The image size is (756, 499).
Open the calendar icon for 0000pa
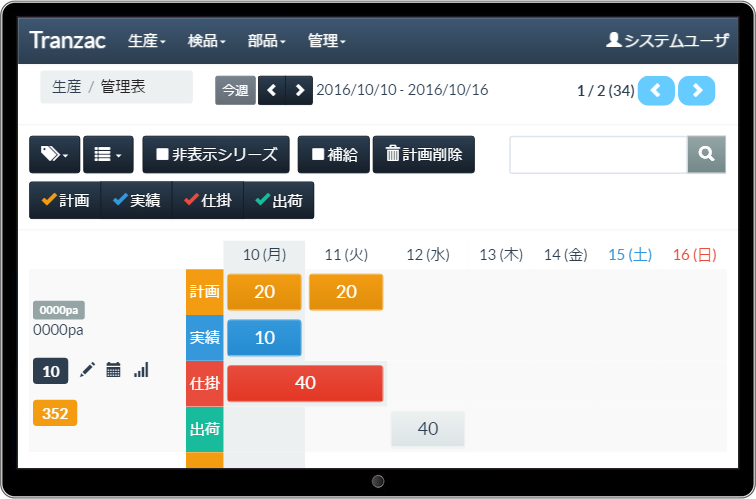pyautogui.click(x=113, y=370)
